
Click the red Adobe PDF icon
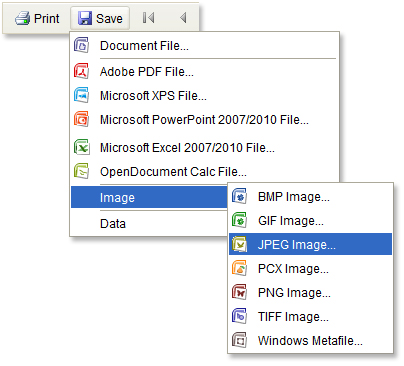coord(81,71)
